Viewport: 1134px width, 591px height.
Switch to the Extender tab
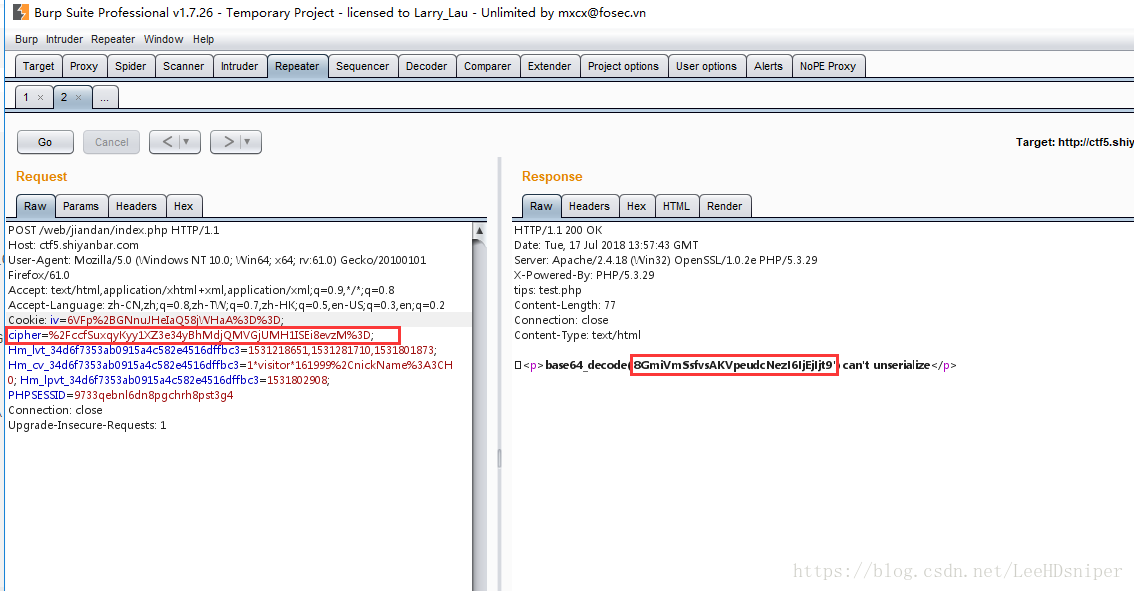click(550, 66)
